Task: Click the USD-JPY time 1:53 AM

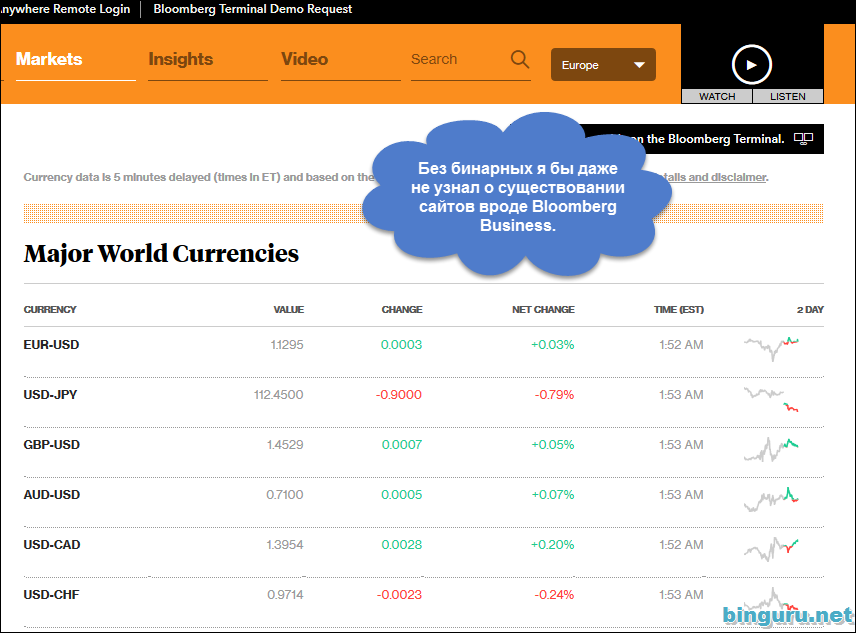Action: click(681, 395)
